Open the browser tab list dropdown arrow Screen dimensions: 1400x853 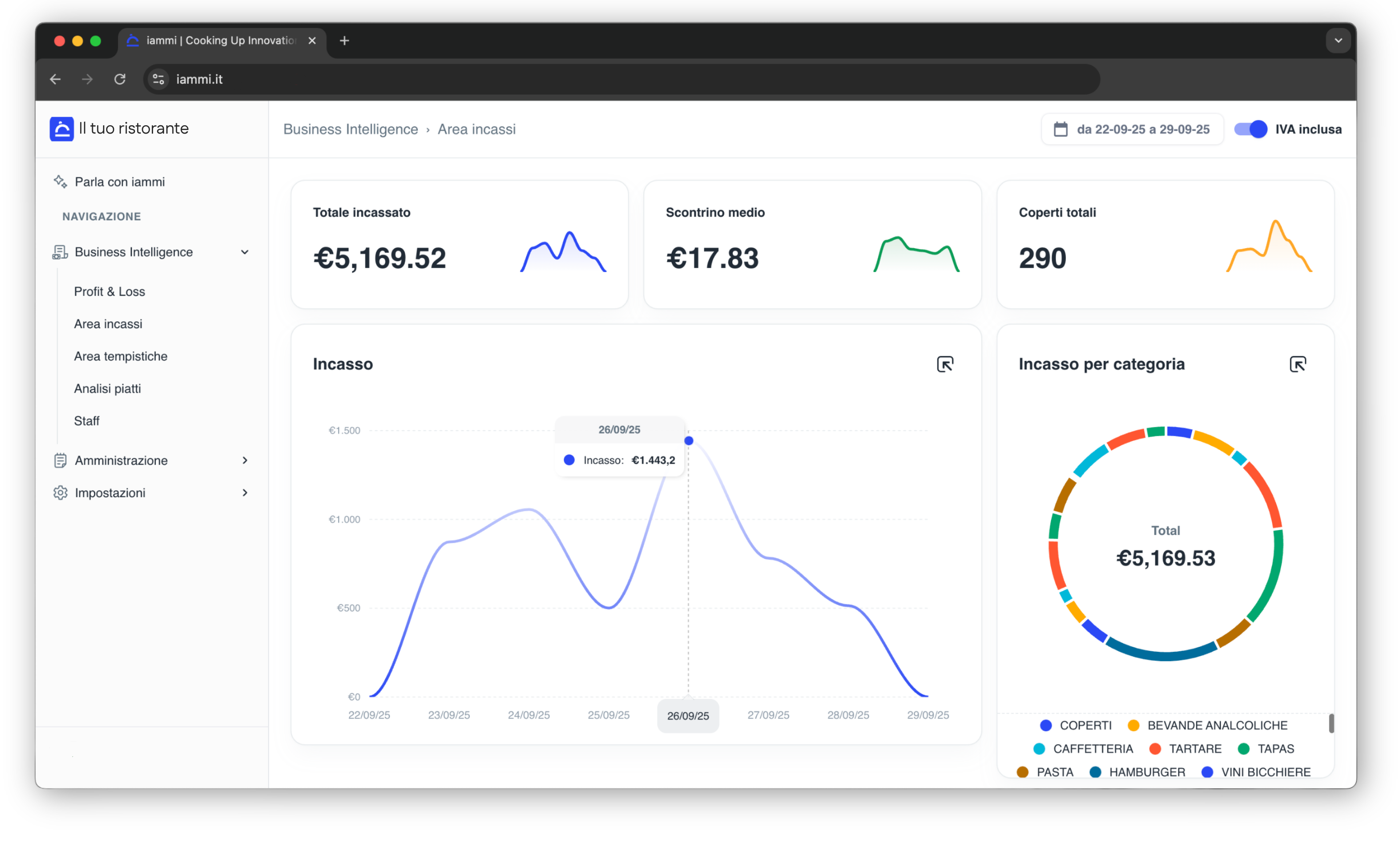[x=1338, y=40]
